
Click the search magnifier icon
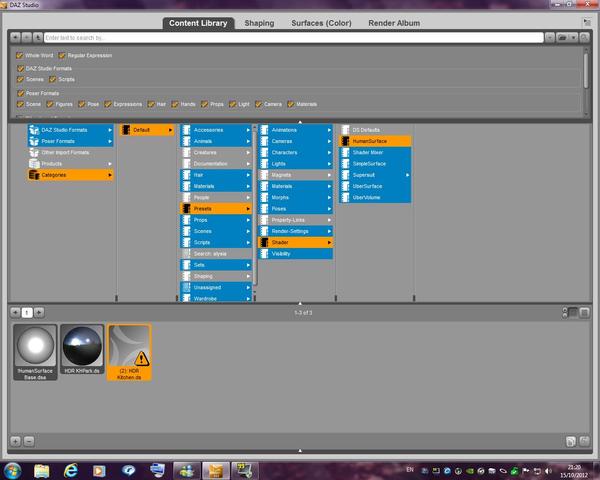(x=584, y=38)
